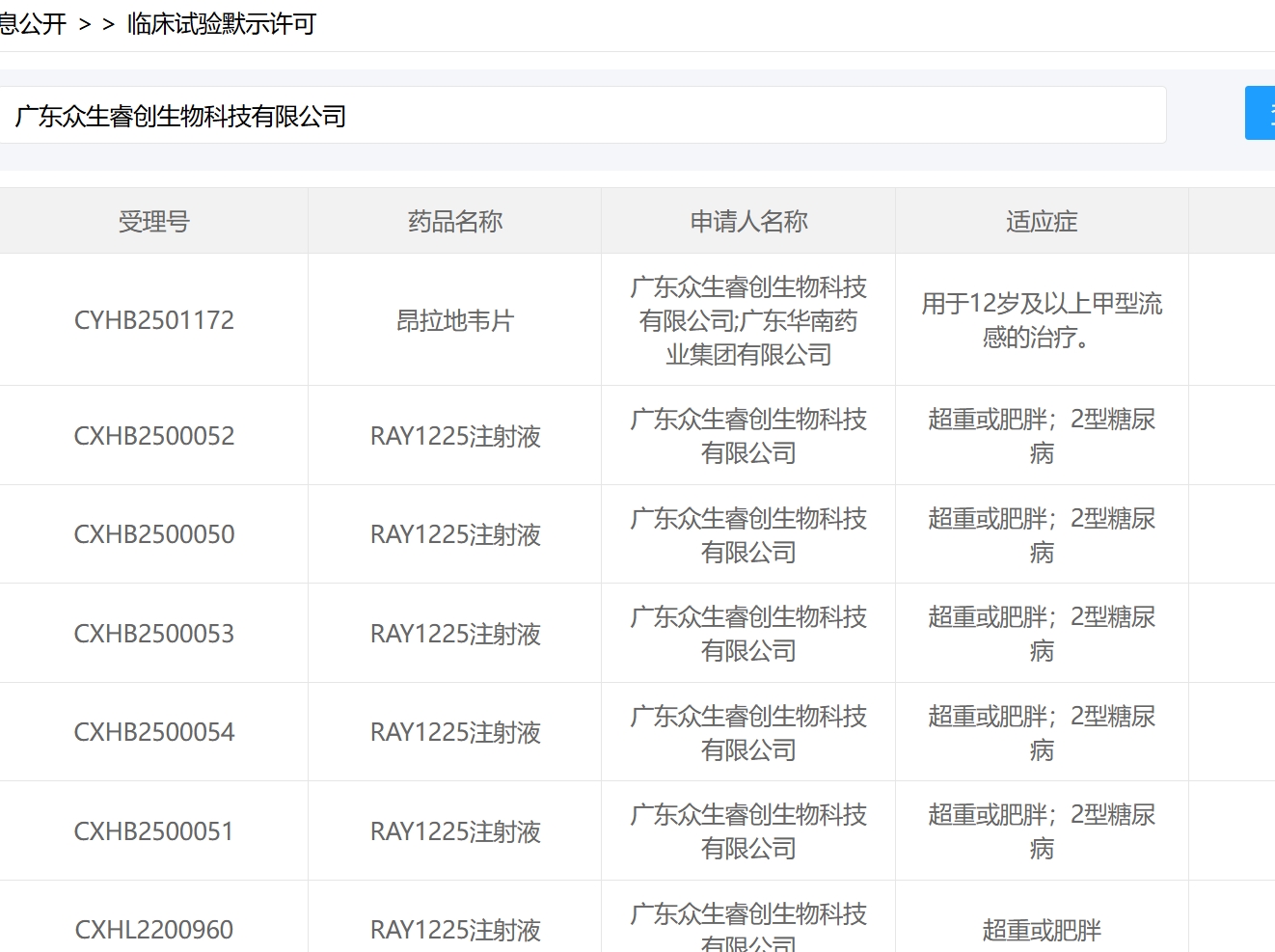Click applicant name in row CXHB2500050
Image resolution: width=1275 pixels, height=952 pixels.
[748, 534]
